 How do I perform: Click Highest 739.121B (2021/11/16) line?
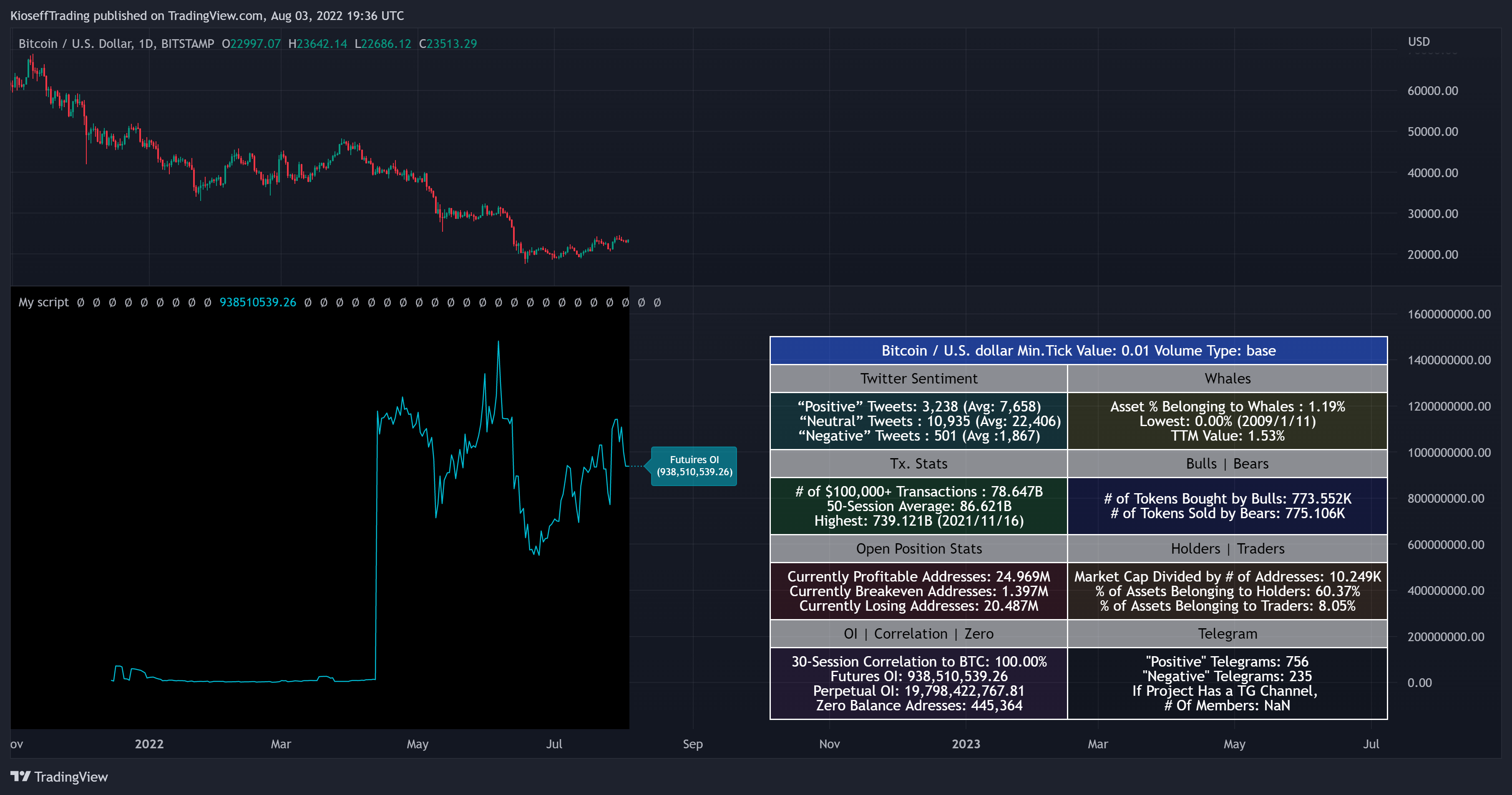click(x=918, y=521)
